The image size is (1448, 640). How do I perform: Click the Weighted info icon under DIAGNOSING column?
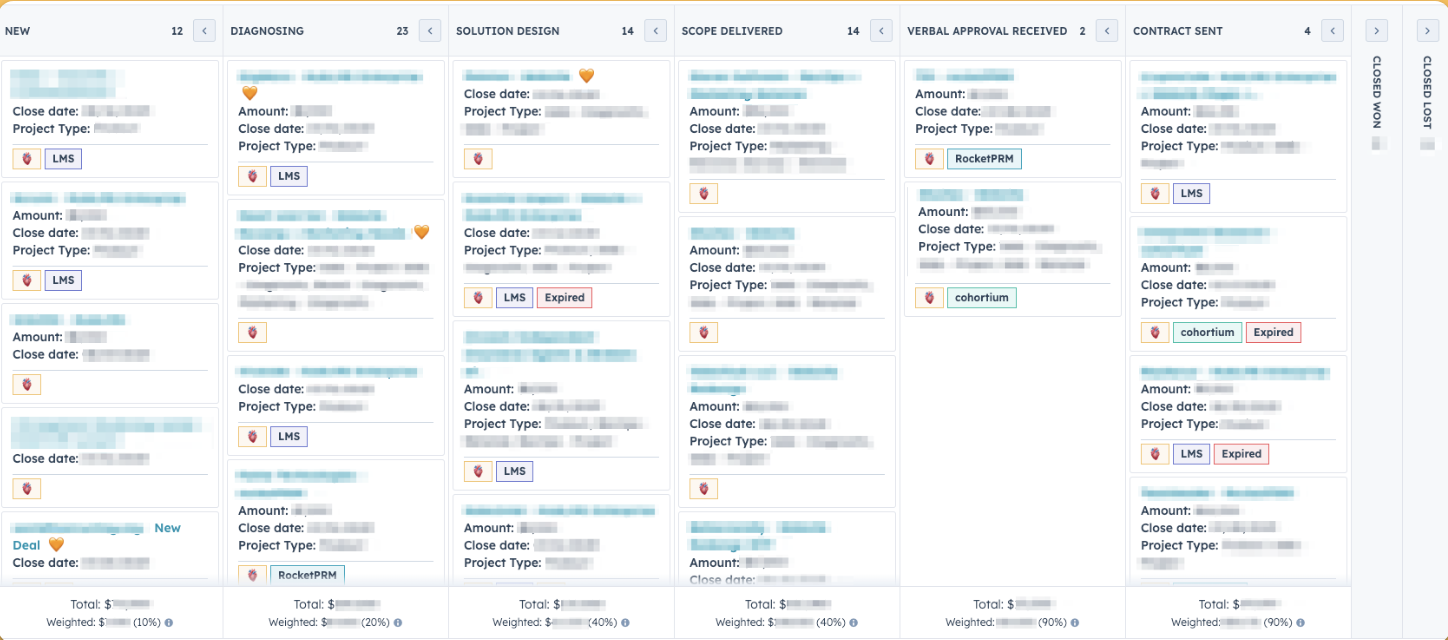click(x=398, y=623)
